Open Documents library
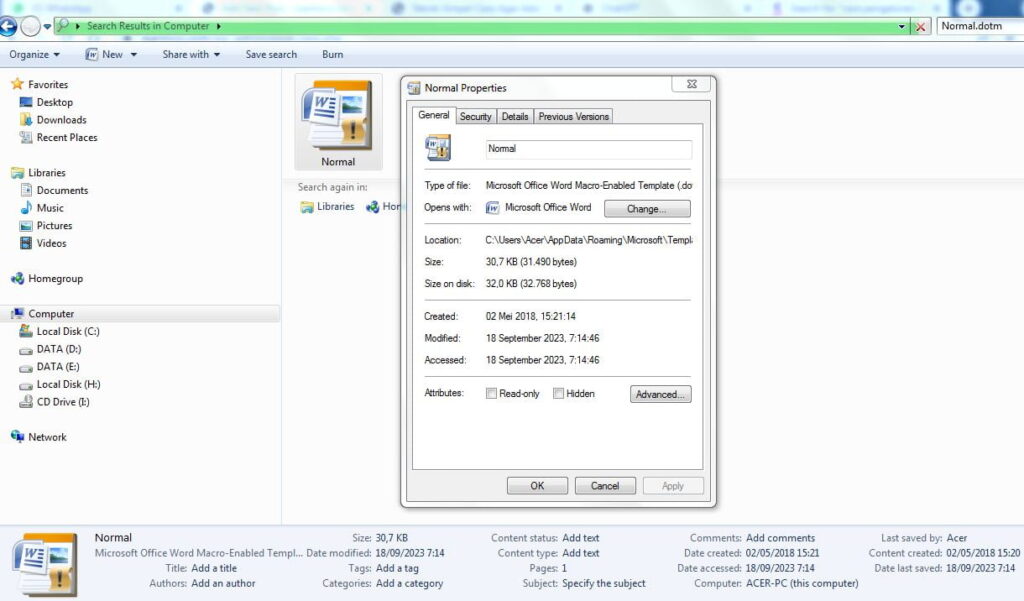Image resolution: width=1024 pixels, height=601 pixels. coord(62,190)
